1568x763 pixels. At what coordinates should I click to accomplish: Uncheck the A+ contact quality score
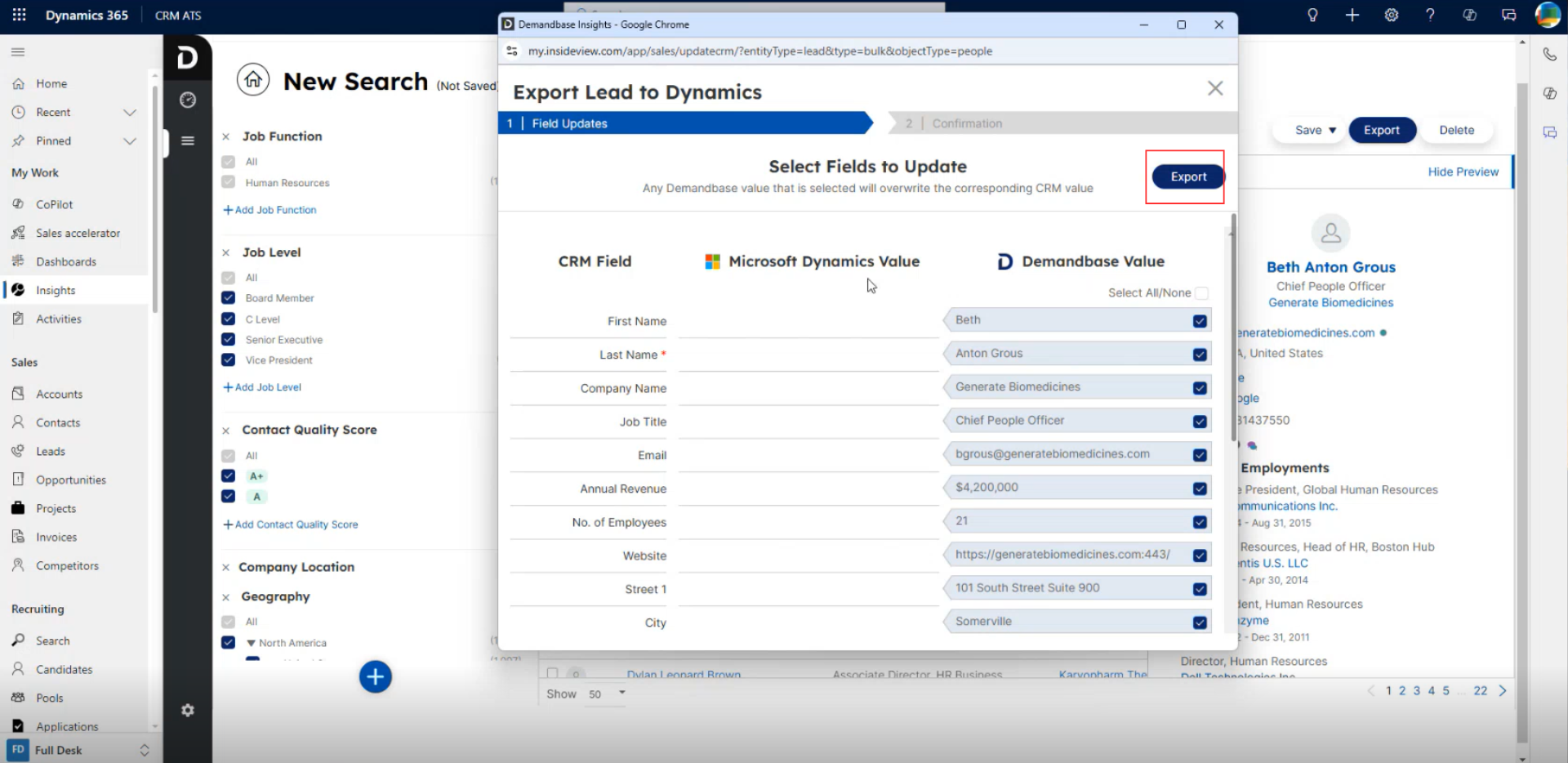coord(229,475)
